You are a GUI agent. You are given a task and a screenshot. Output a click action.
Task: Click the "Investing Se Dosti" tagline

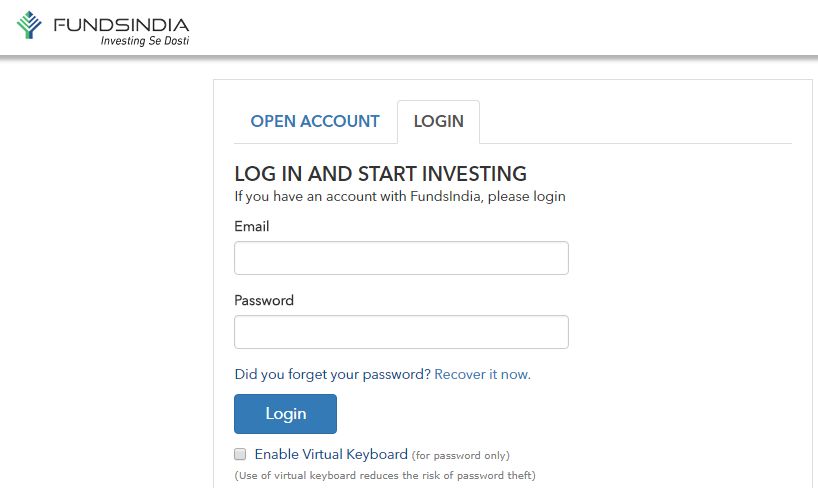(x=145, y=41)
